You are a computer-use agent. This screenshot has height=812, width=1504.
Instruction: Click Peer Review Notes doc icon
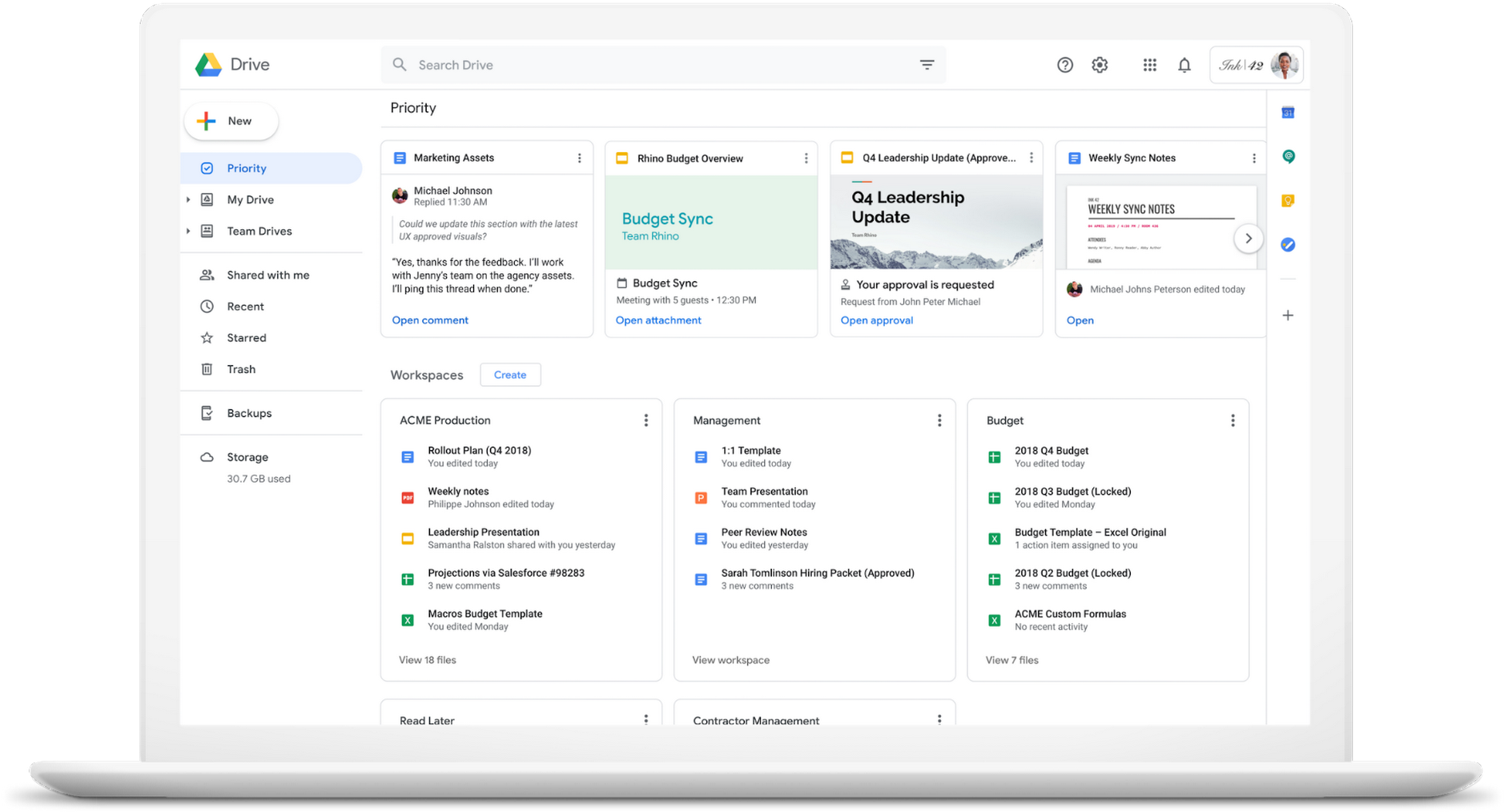pos(701,539)
